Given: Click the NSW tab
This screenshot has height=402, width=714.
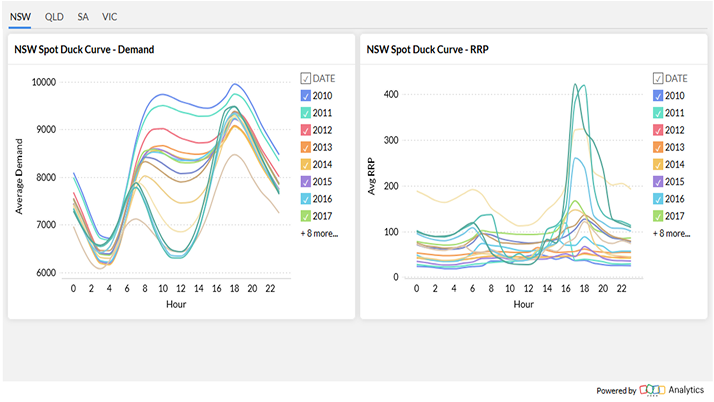Looking at the screenshot, I should click(x=20, y=17).
